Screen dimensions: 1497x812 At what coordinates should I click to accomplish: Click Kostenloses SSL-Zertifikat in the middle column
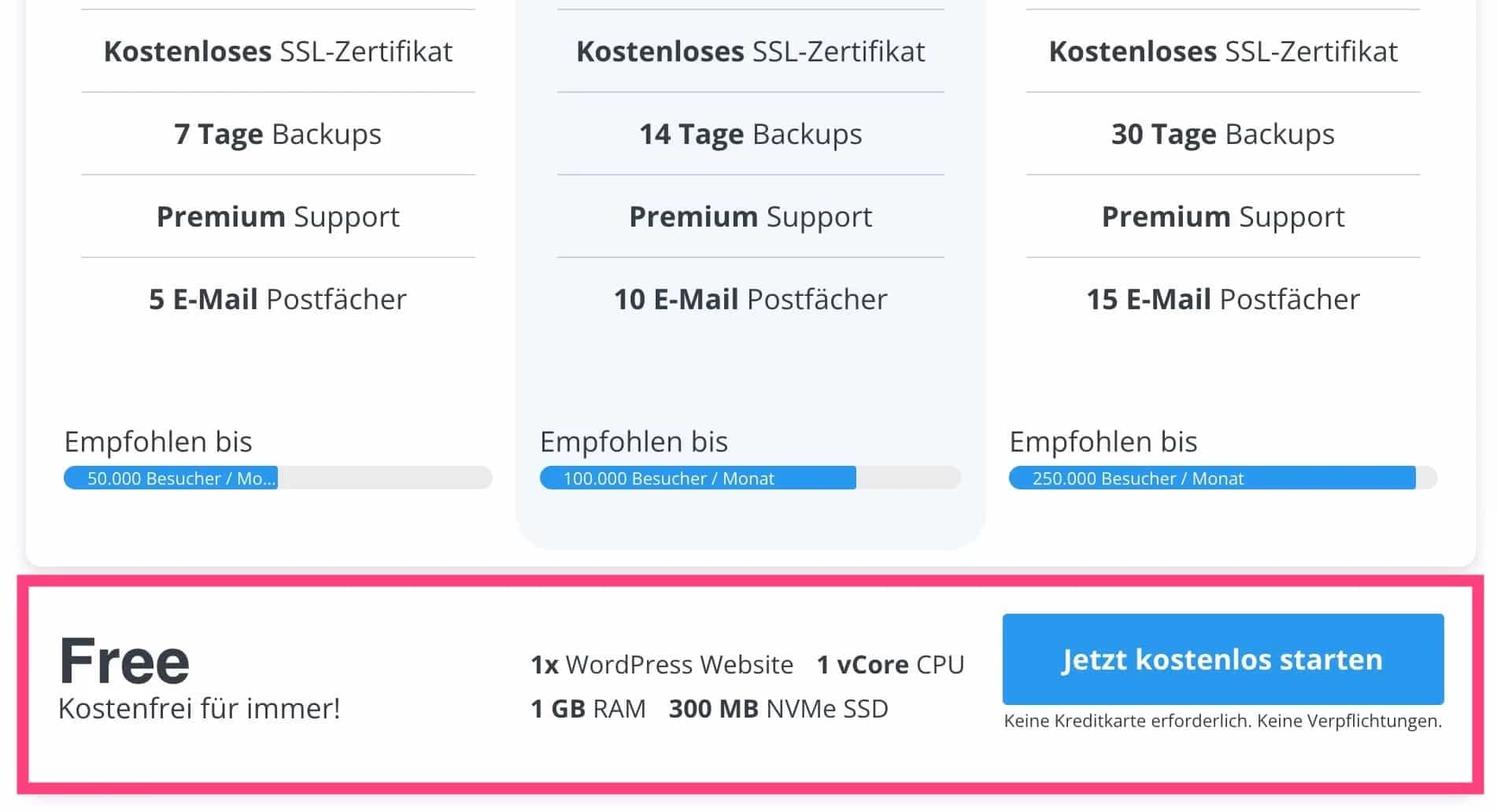click(x=748, y=50)
